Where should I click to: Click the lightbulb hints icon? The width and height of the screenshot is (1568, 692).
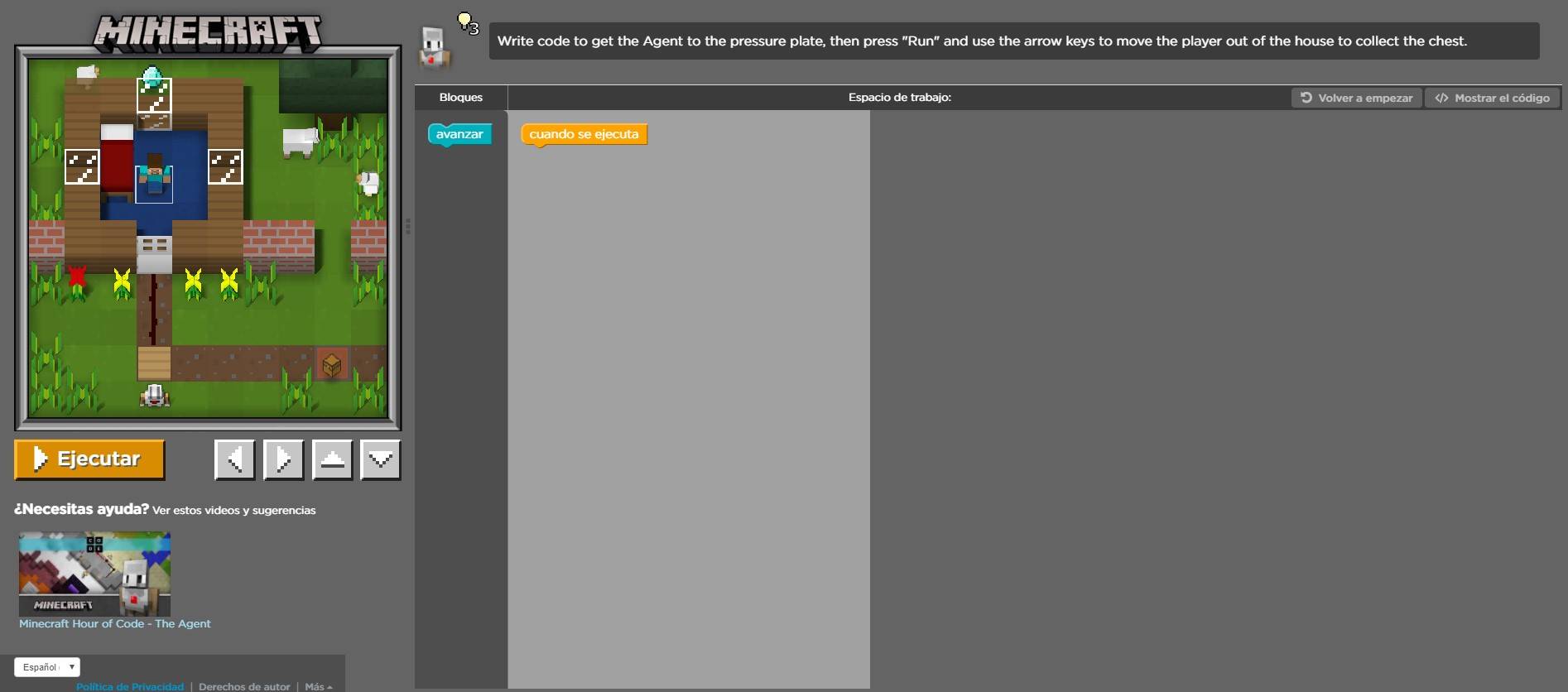coord(468,23)
